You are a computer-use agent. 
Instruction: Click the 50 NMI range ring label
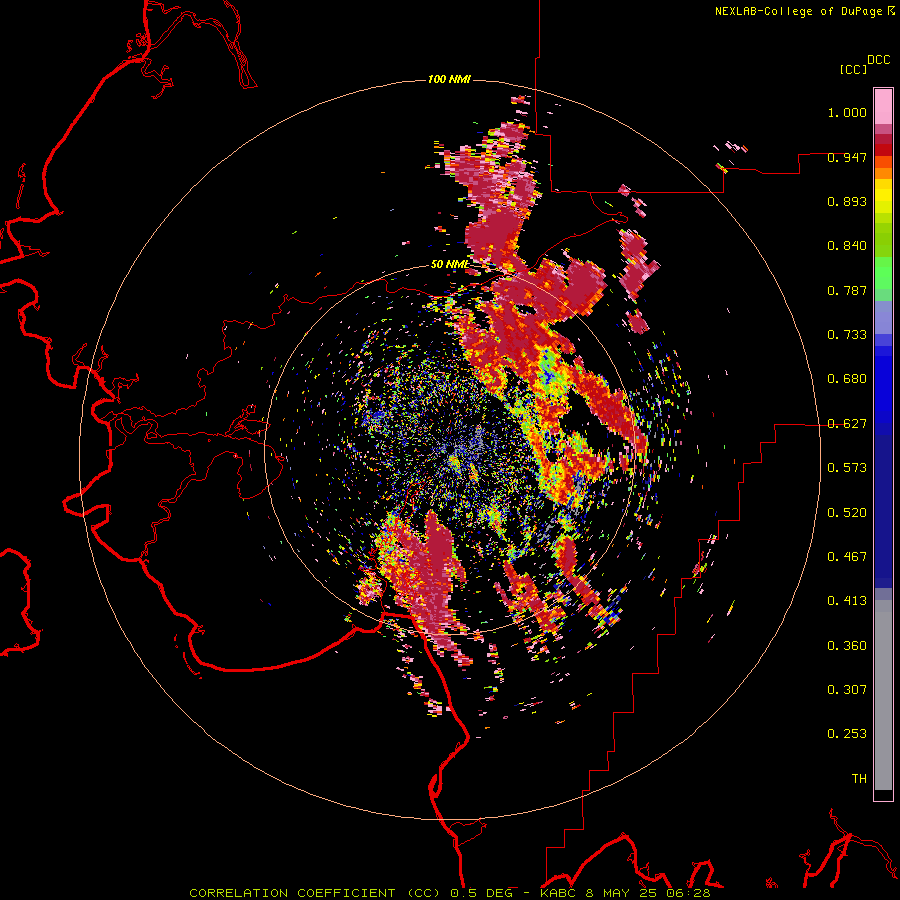coord(449,265)
